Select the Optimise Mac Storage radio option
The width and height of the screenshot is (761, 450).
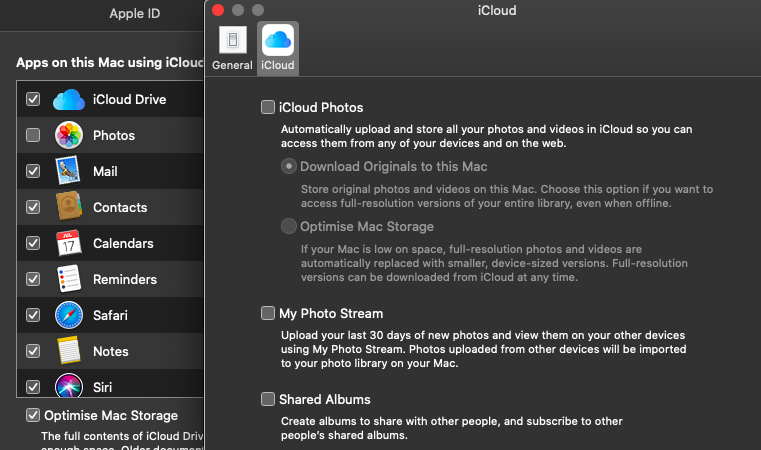pos(289,226)
